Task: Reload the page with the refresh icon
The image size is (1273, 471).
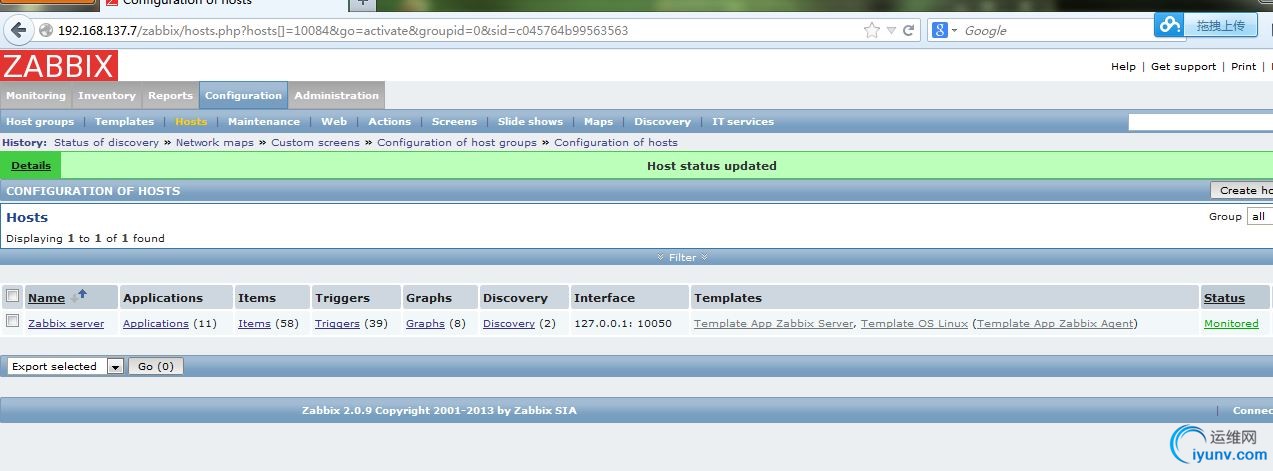Action: coord(908,31)
